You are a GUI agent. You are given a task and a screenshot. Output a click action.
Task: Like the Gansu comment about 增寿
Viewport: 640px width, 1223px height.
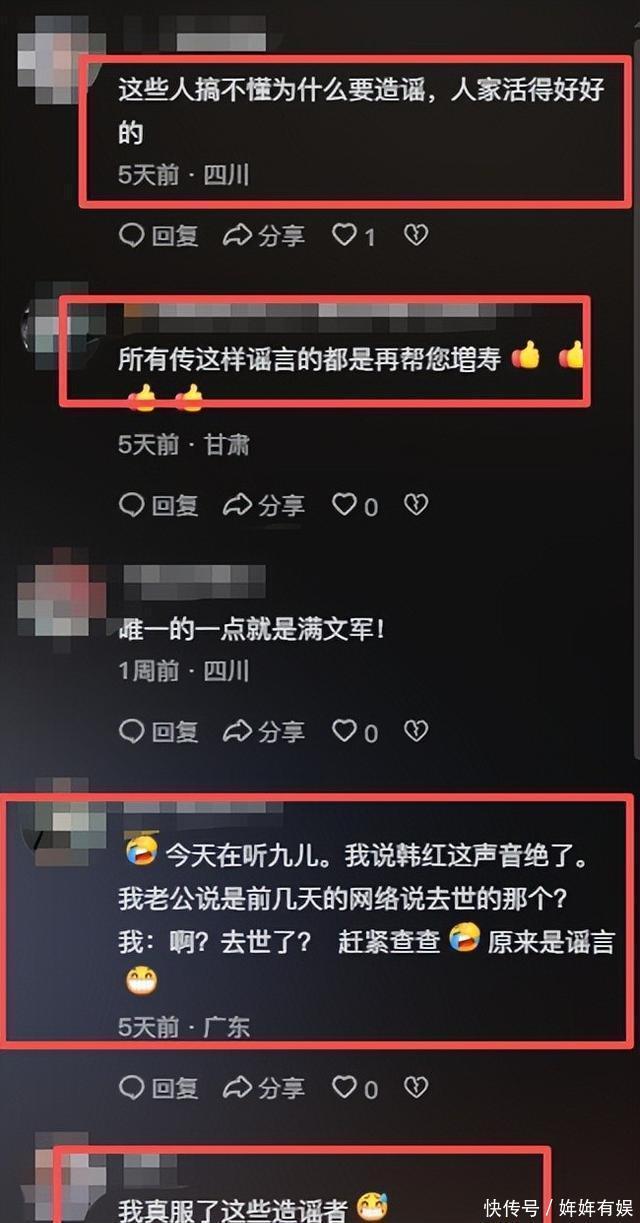355,506
